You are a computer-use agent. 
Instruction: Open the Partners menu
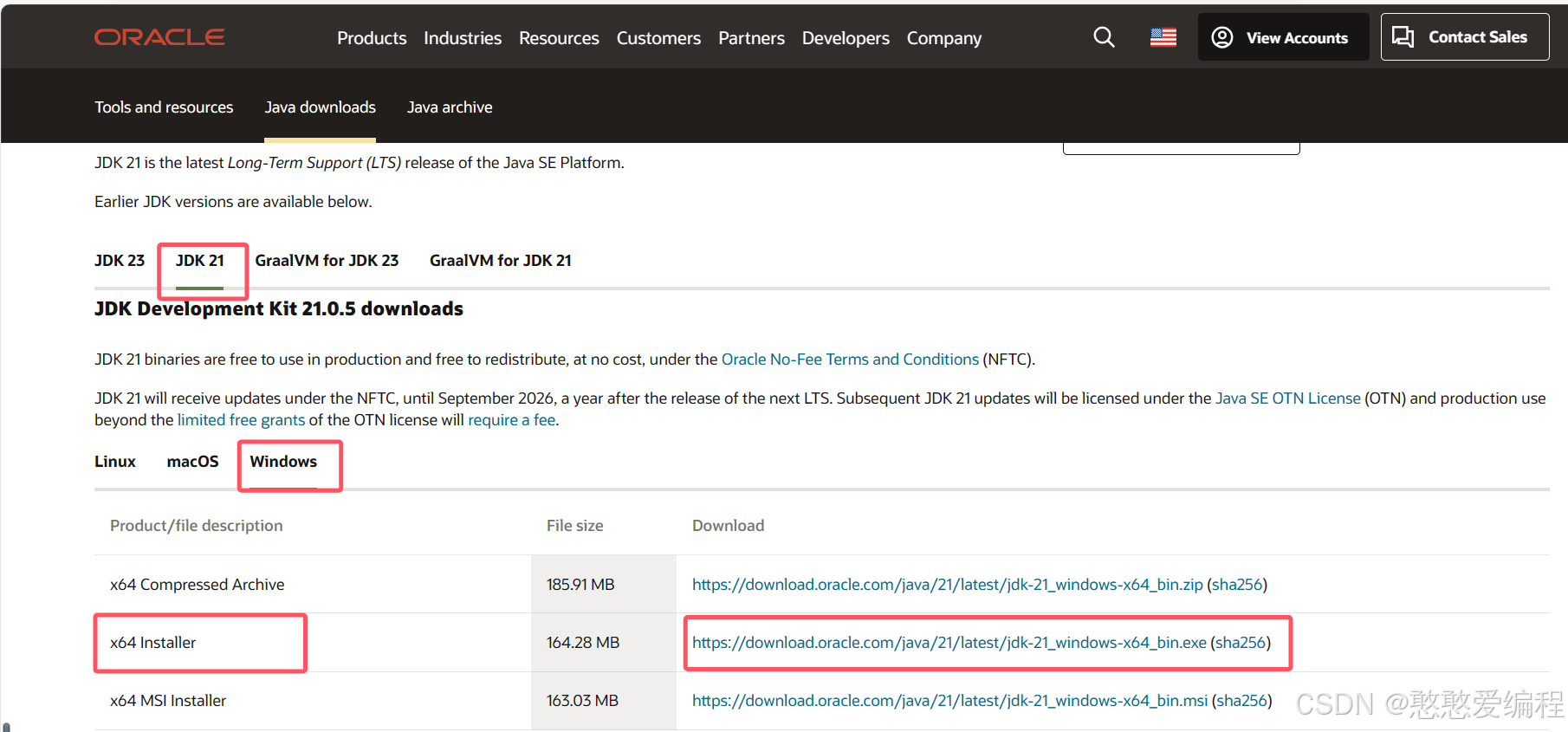pyautogui.click(x=751, y=38)
